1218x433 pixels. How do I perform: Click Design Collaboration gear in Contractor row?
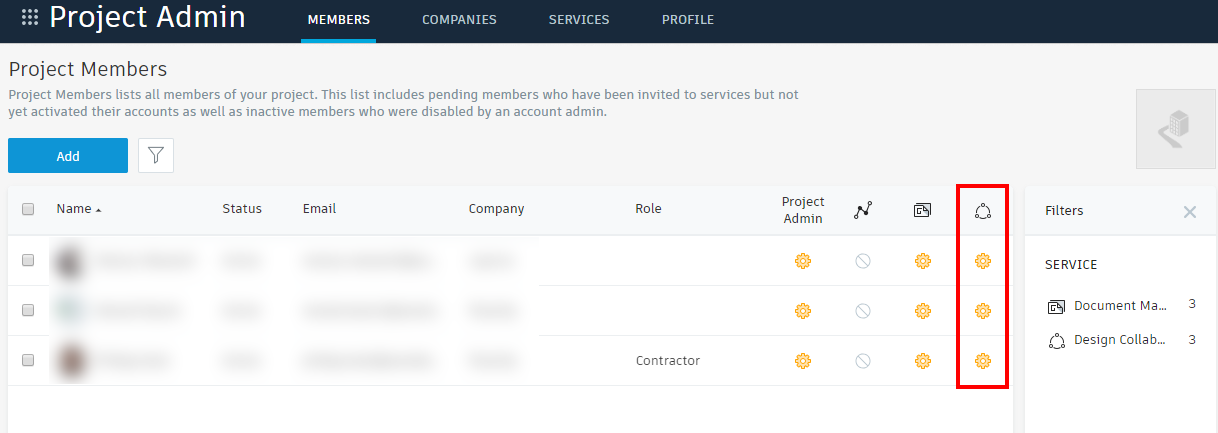click(x=982, y=361)
